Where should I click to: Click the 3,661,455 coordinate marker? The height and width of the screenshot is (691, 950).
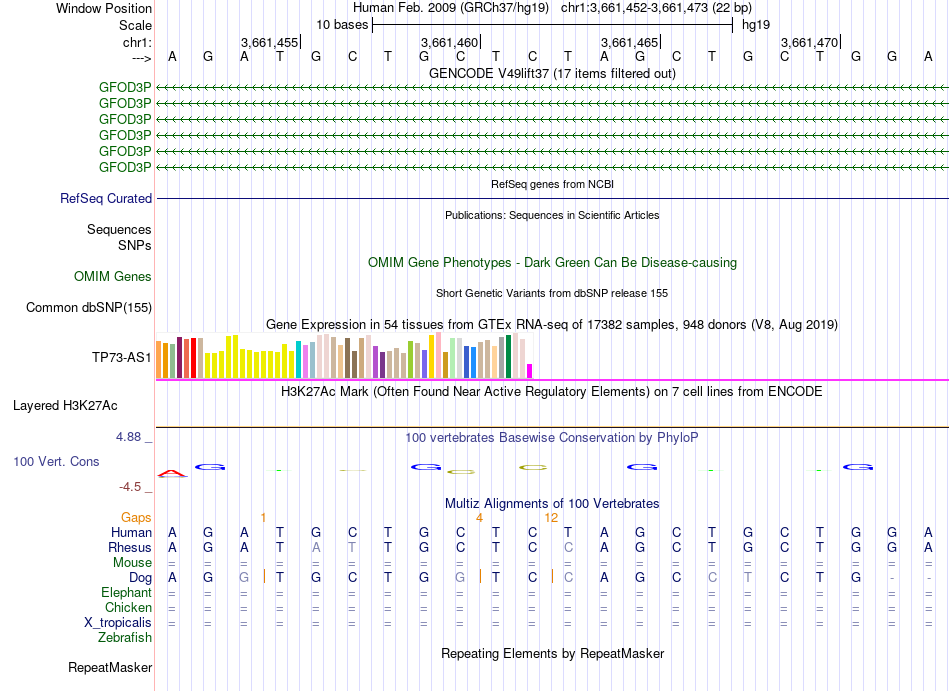pyautogui.click(x=270, y=42)
